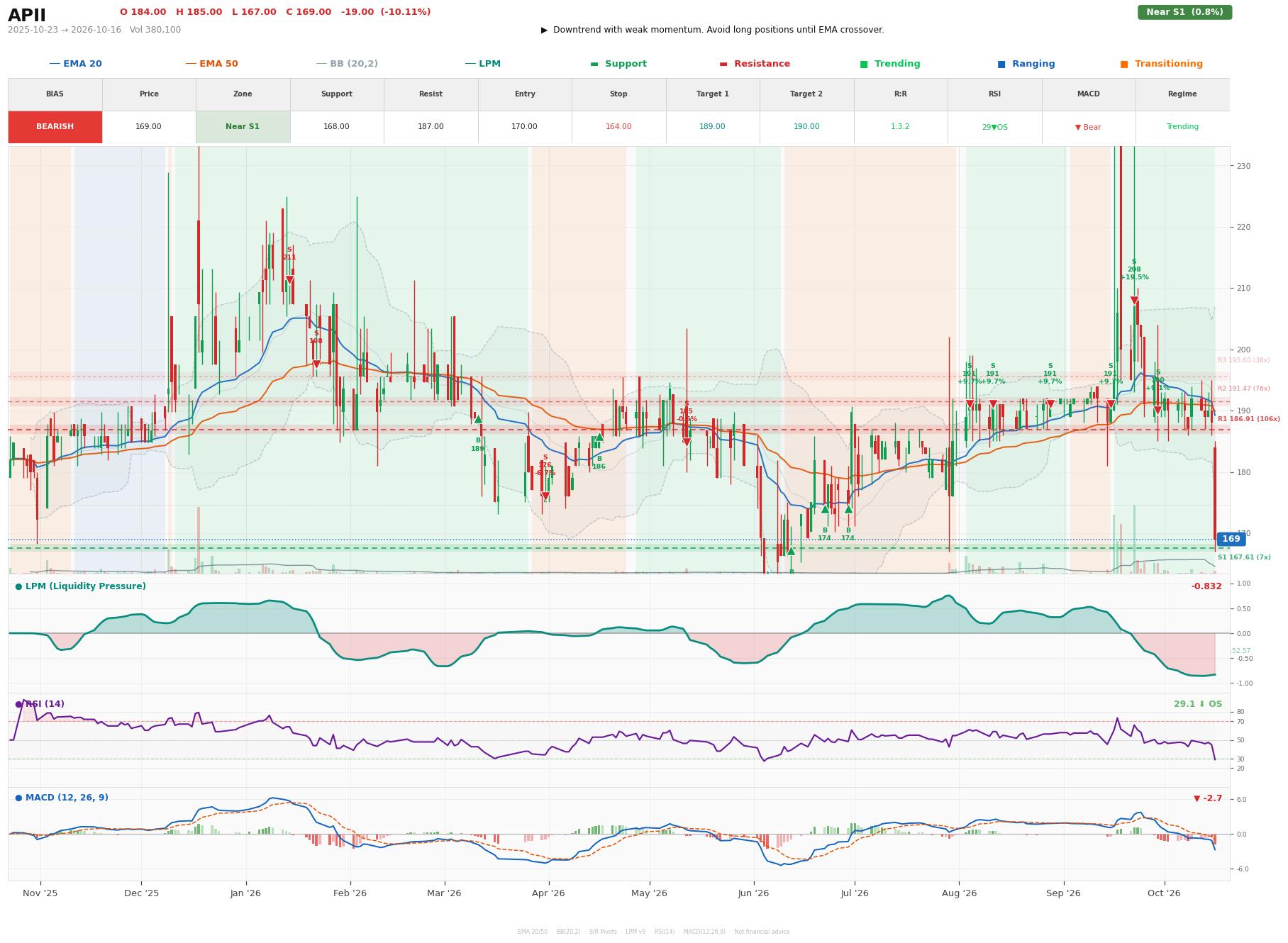Click the RSI cell 29 OS
Screen dimensions: 1288x943
pos(994,127)
